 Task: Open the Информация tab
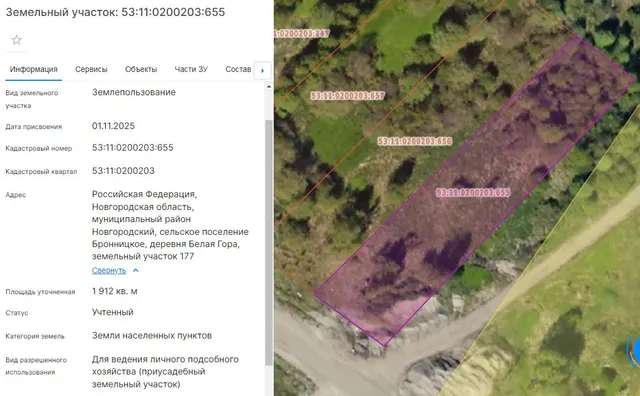[33, 69]
